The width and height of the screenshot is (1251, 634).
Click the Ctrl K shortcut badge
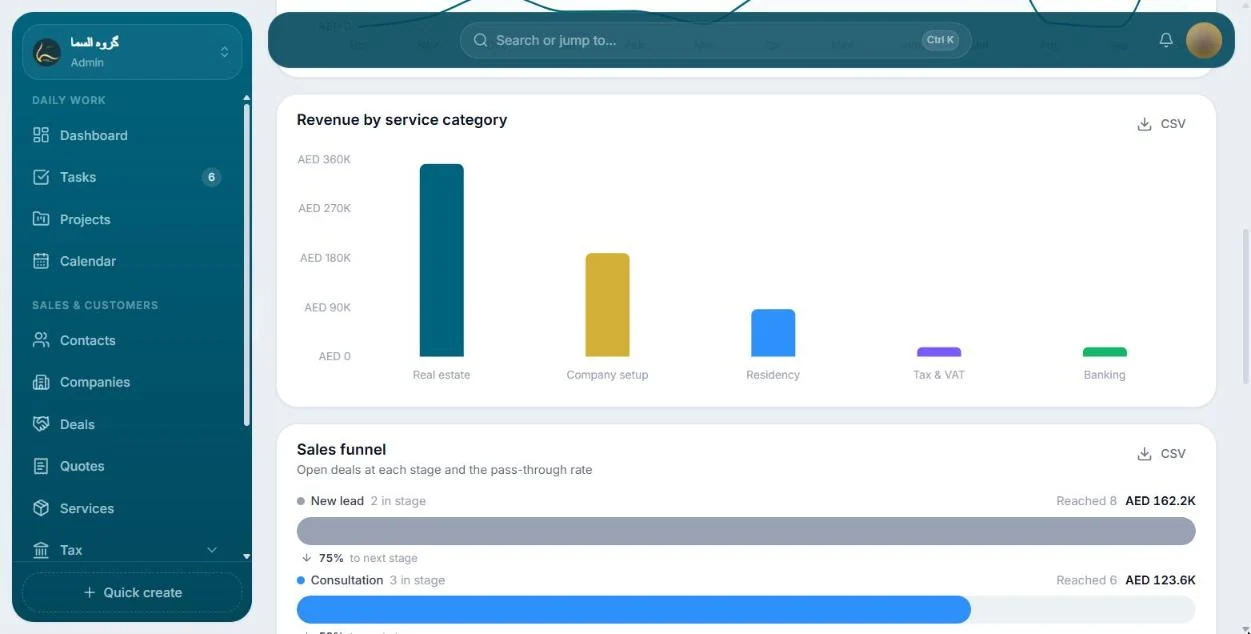click(940, 40)
